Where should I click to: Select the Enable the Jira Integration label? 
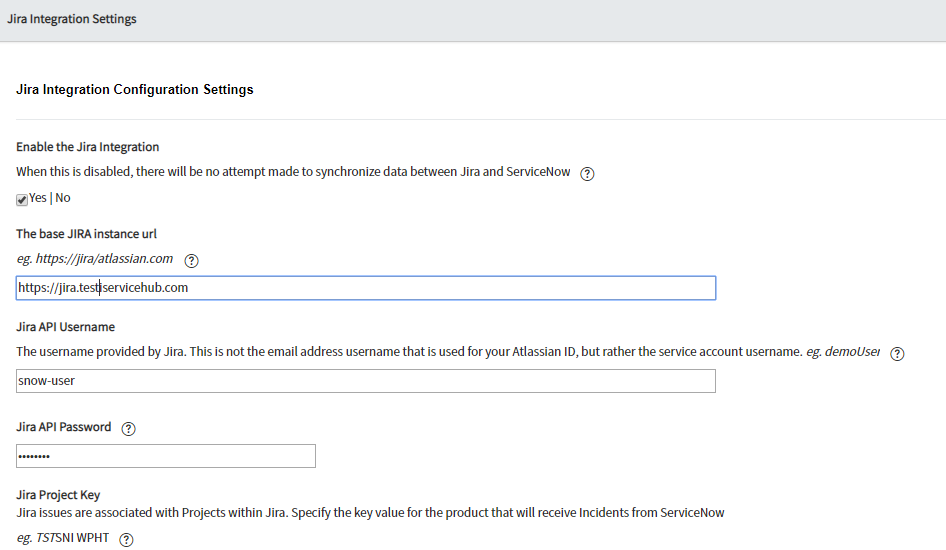click(x=87, y=147)
